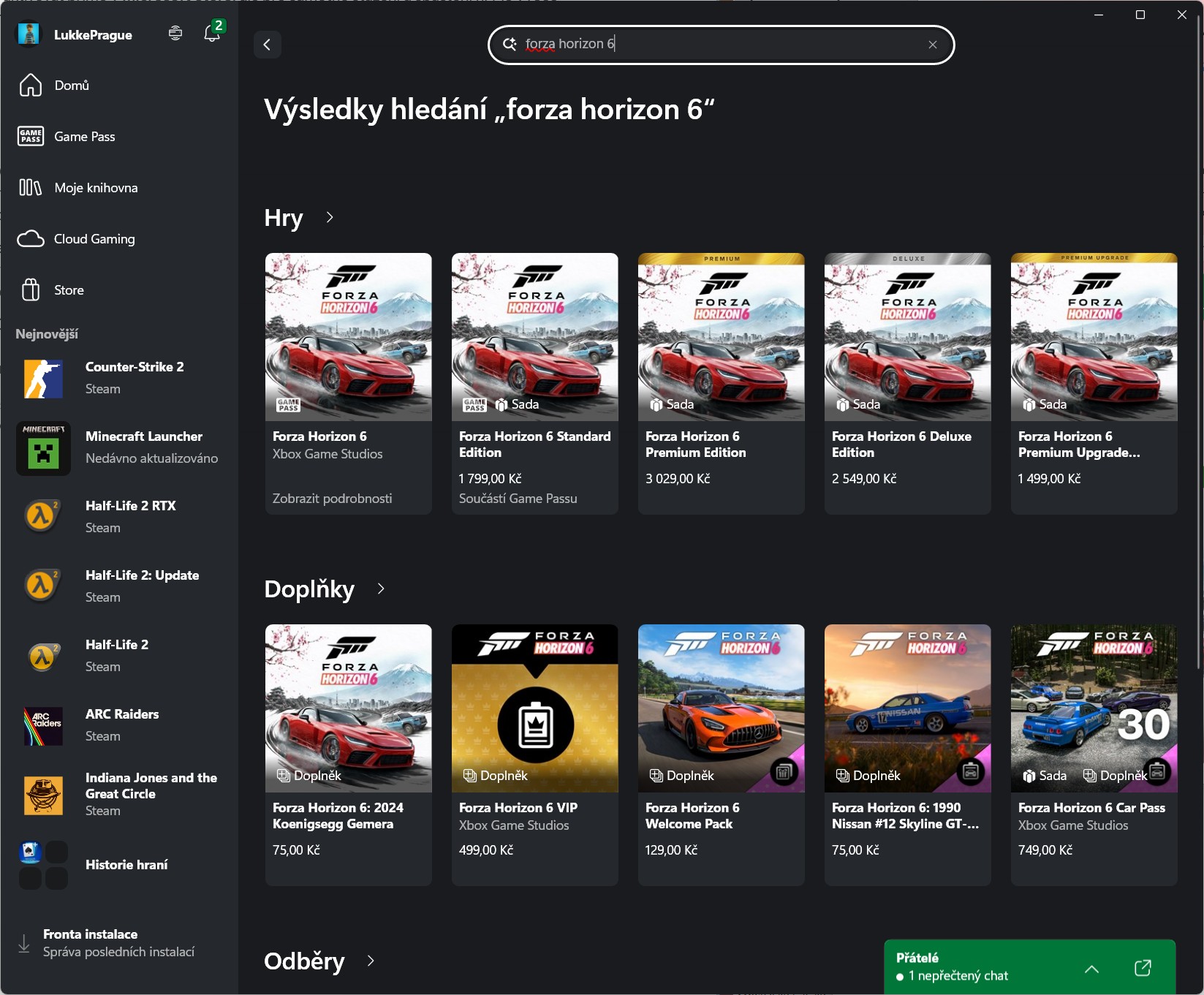Click the ARC Raiders icon
This screenshot has width=1204, height=995.
(43, 726)
